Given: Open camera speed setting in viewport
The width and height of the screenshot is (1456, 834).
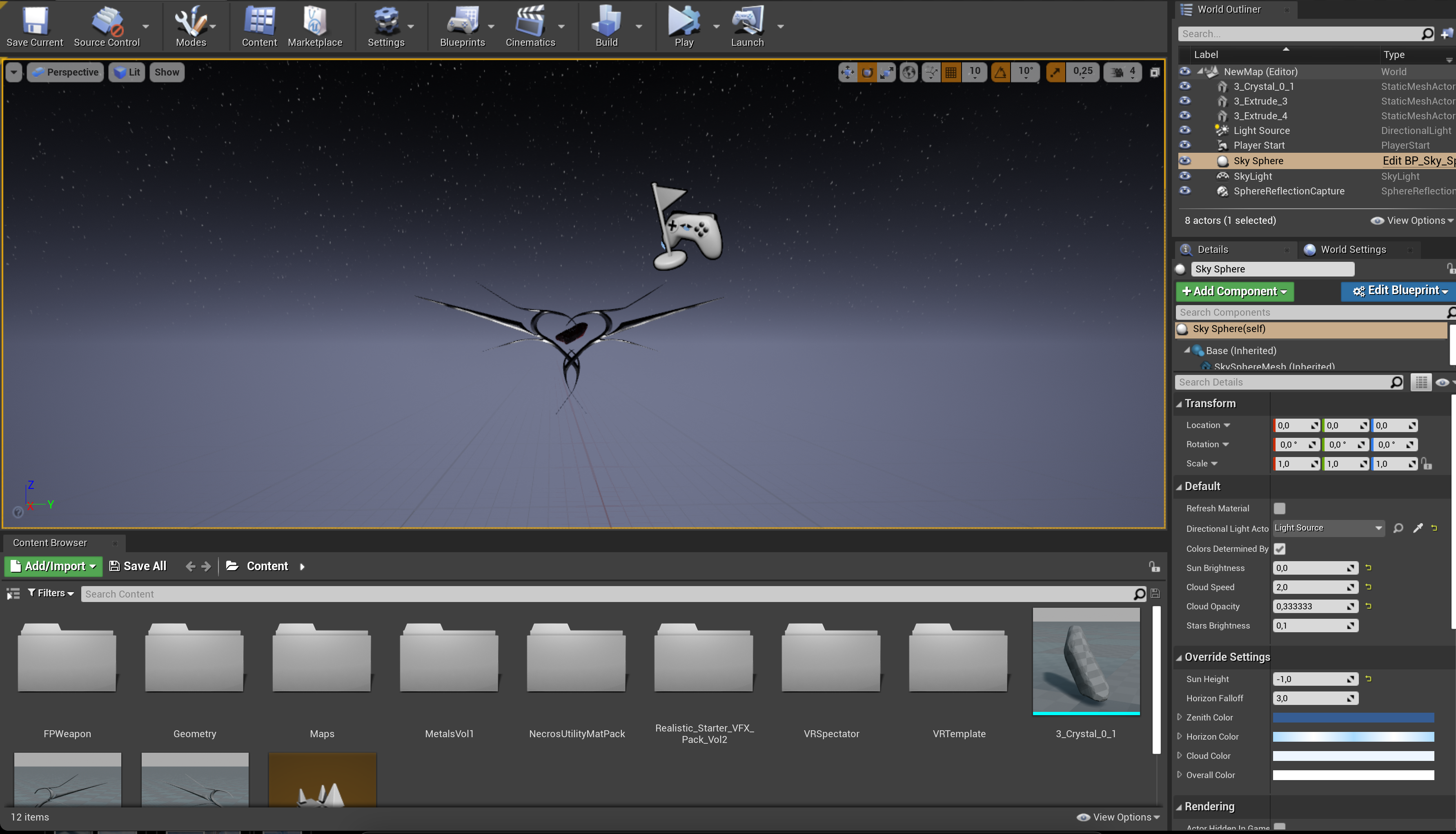Looking at the screenshot, I should pos(1123,72).
